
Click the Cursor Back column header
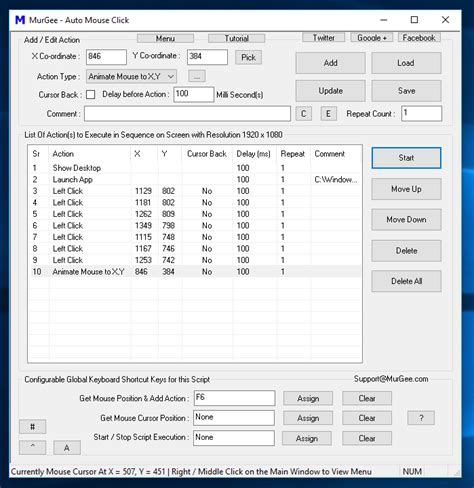click(207, 154)
